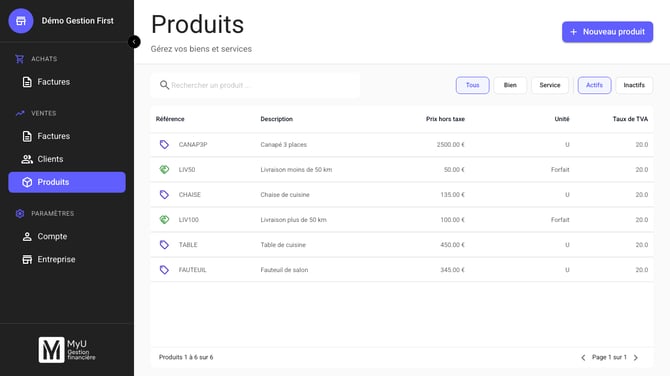Click the Produits box icon in sidebar
Image resolution: width=670 pixels, height=376 pixels.
pos(27,182)
